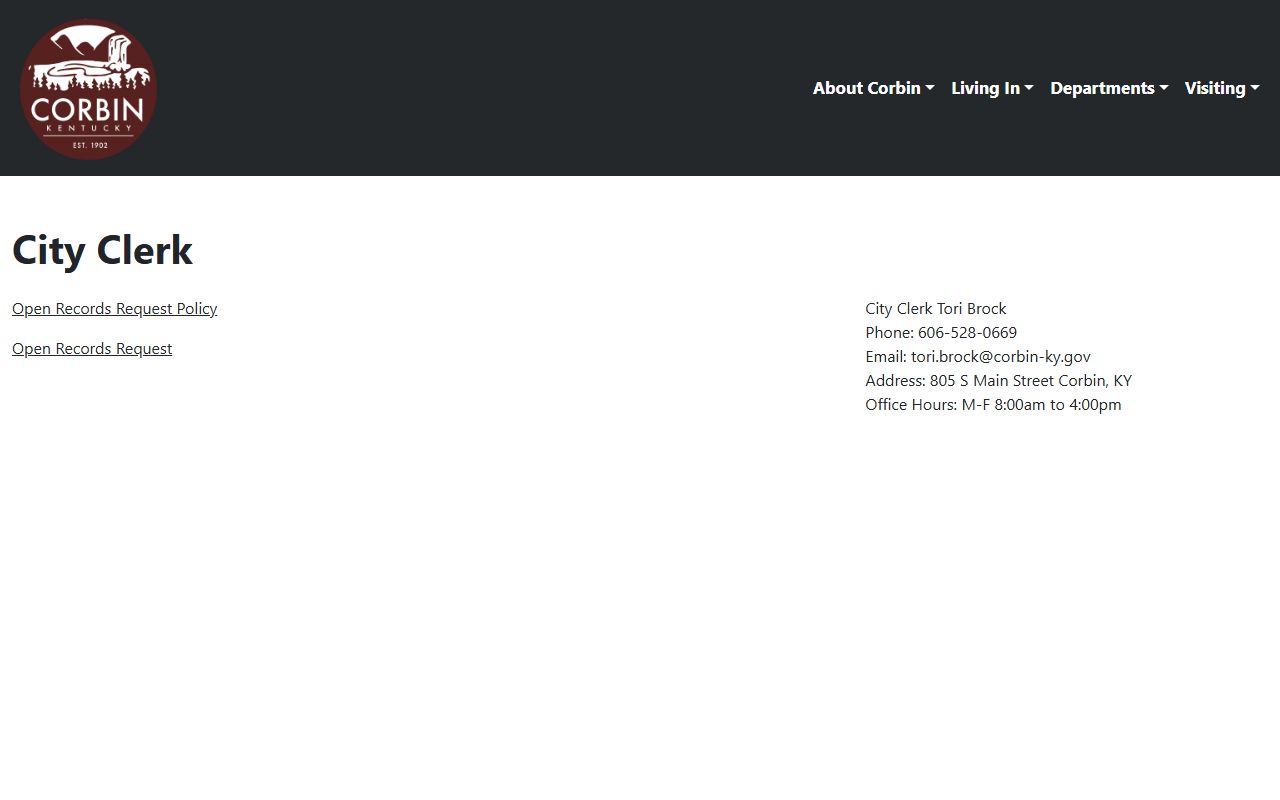Open the Open Records Request Policy link
This screenshot has width=1280, height=800.
pos(114,309)
